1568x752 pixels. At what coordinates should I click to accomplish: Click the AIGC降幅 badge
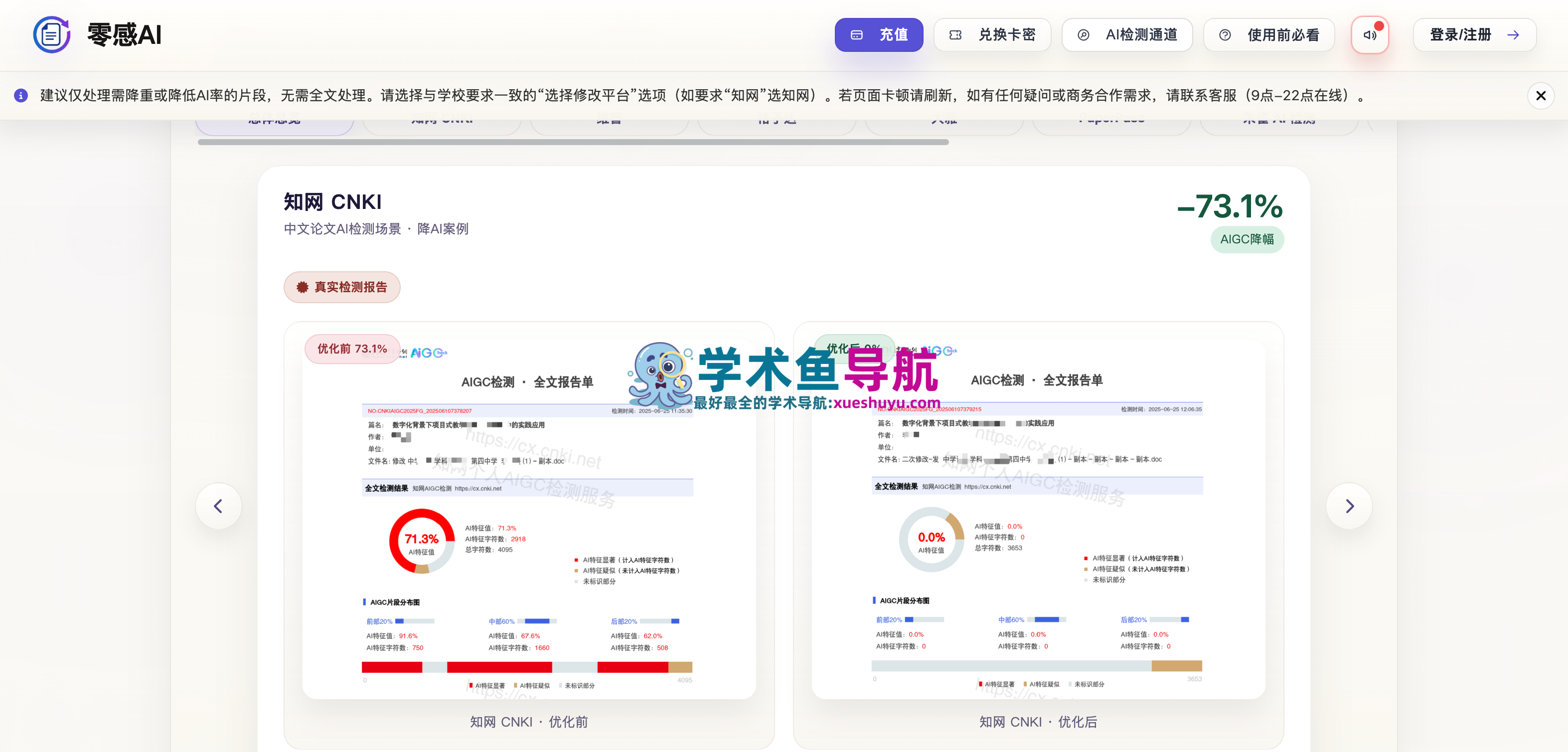click(1247, 239)
